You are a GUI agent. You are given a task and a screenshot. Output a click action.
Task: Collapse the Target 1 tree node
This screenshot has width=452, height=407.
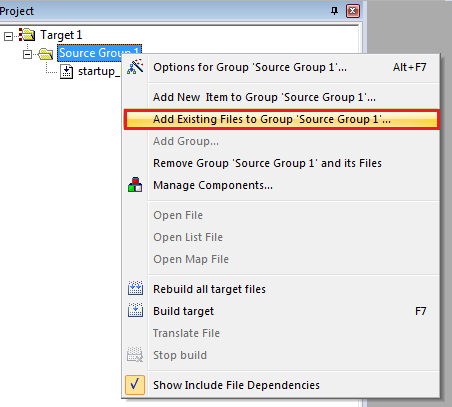[8, 36]
